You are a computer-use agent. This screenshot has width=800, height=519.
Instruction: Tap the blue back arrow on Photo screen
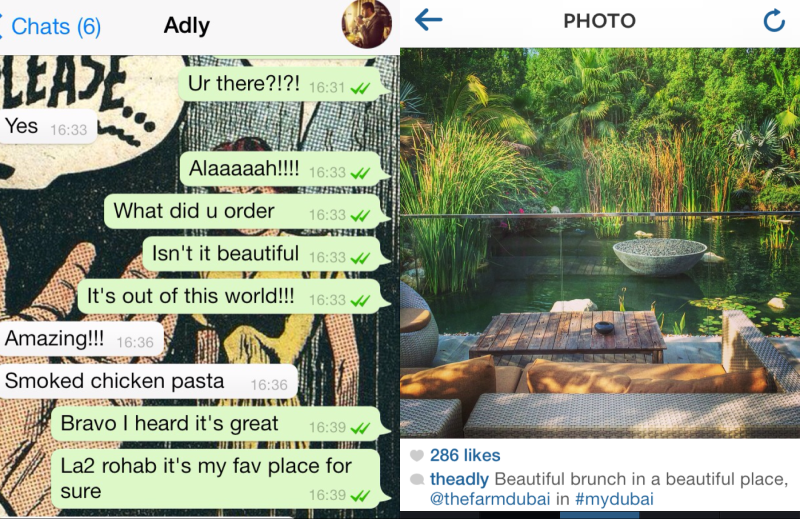[429, 20]
